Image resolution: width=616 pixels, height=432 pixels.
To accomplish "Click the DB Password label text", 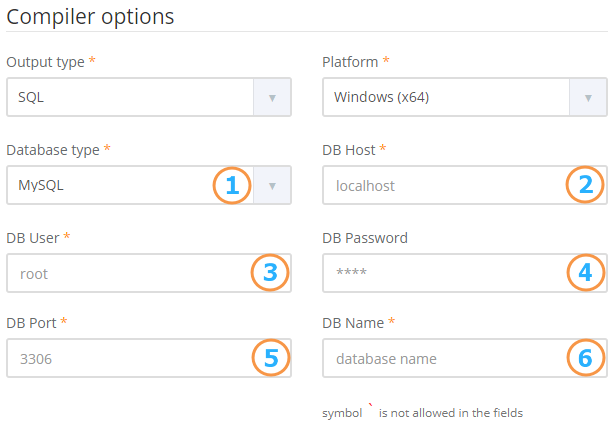I will pyautogui.click(x=365, y=238).
